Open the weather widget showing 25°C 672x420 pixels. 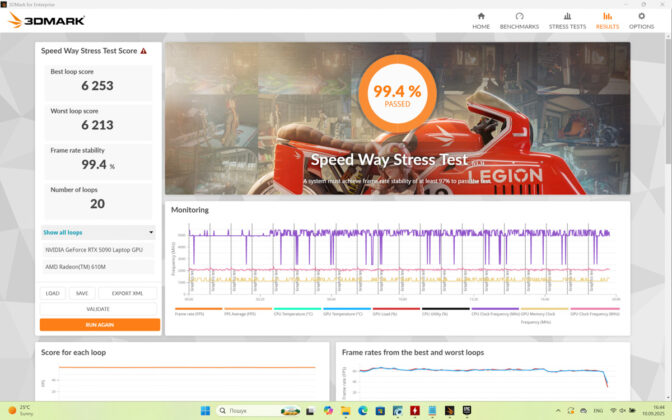tap(21, 411)
